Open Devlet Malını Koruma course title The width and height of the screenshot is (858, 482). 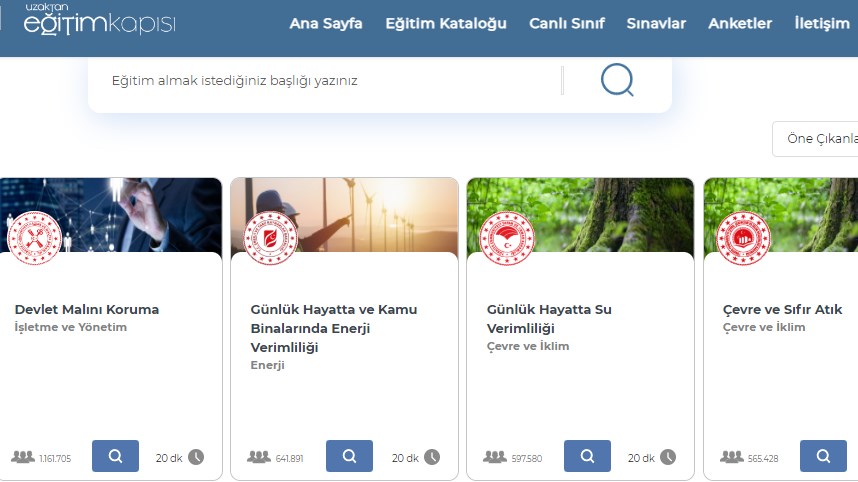[x=86, y=310]
